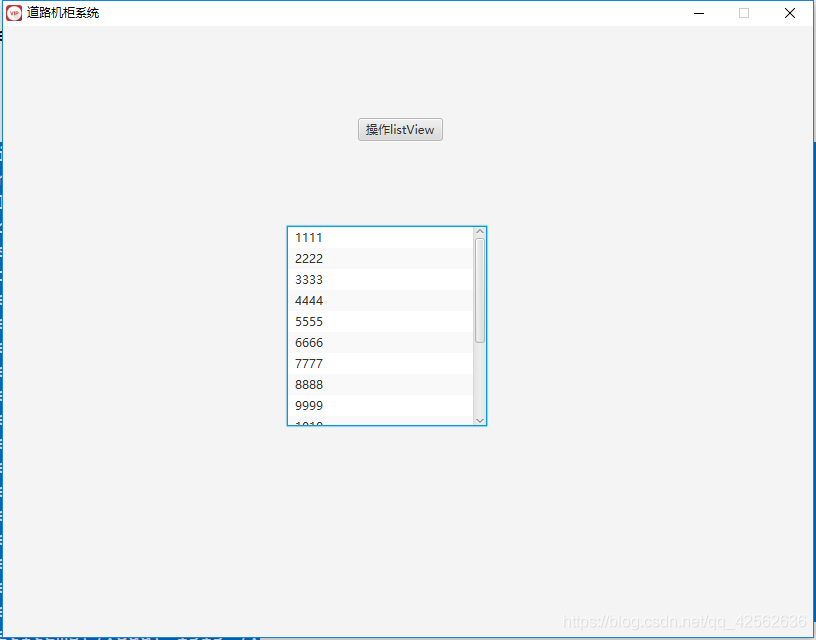Select list row 3333
The height and width of the screenshot is (640, 816).
click(380, 279)
